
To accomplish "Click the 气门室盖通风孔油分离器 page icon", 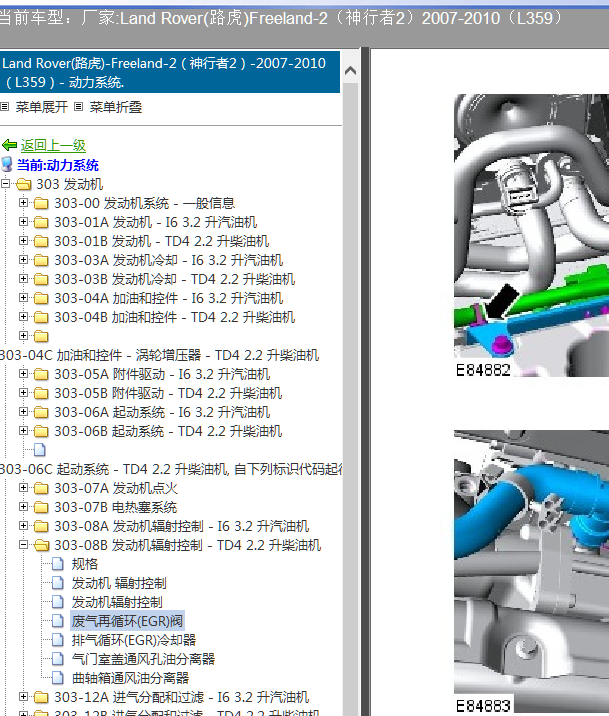I will click(x=58, y=659).
